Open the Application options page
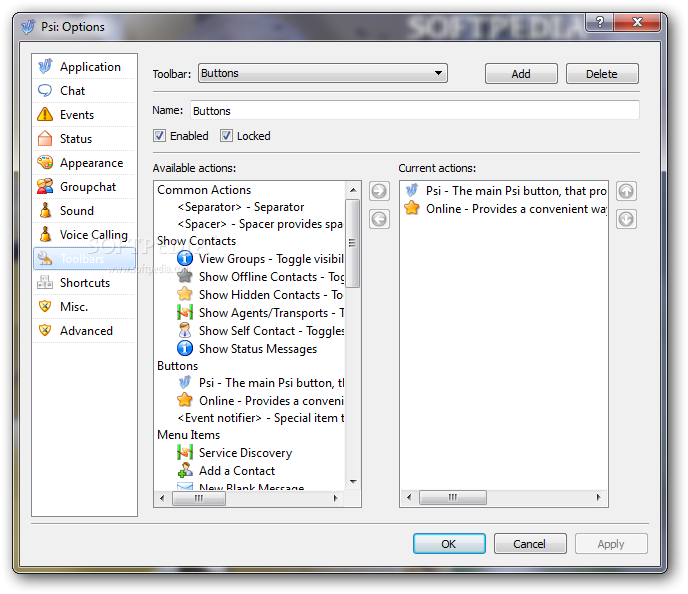The width and height of the screenshot is (688, 594). pos(84,67)
